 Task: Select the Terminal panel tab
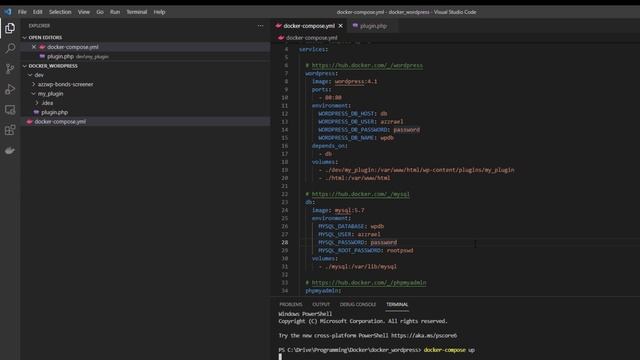pyautogui.click(x=397, y=304)
